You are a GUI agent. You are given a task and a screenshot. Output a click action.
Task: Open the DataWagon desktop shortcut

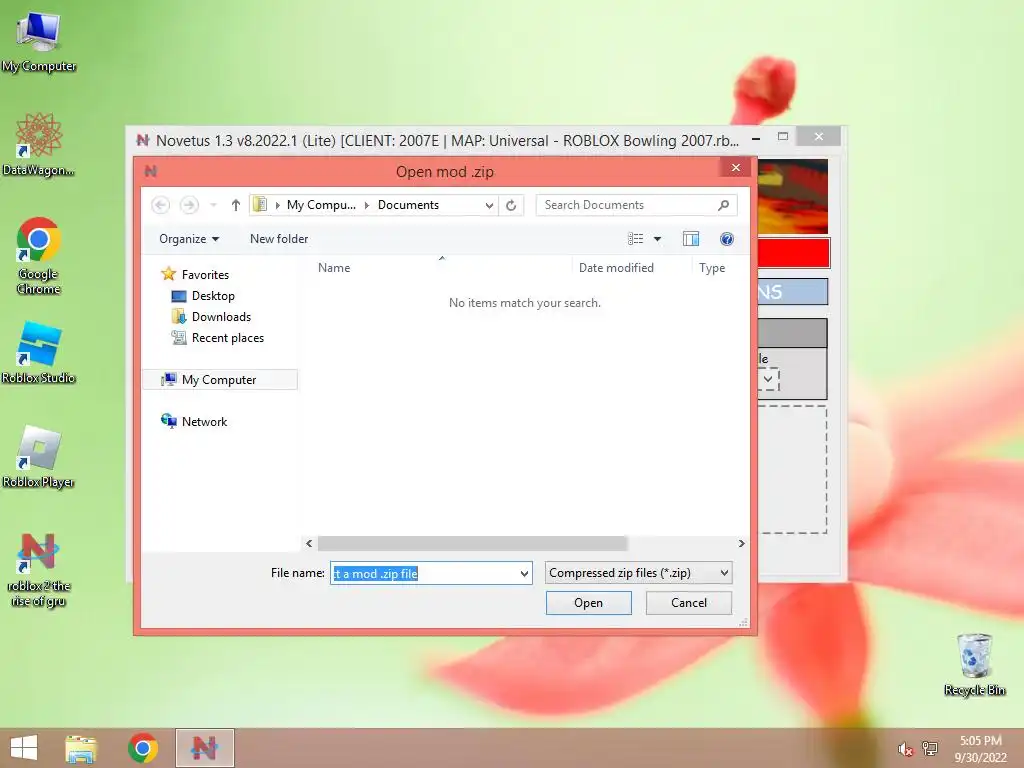point(39,144)
